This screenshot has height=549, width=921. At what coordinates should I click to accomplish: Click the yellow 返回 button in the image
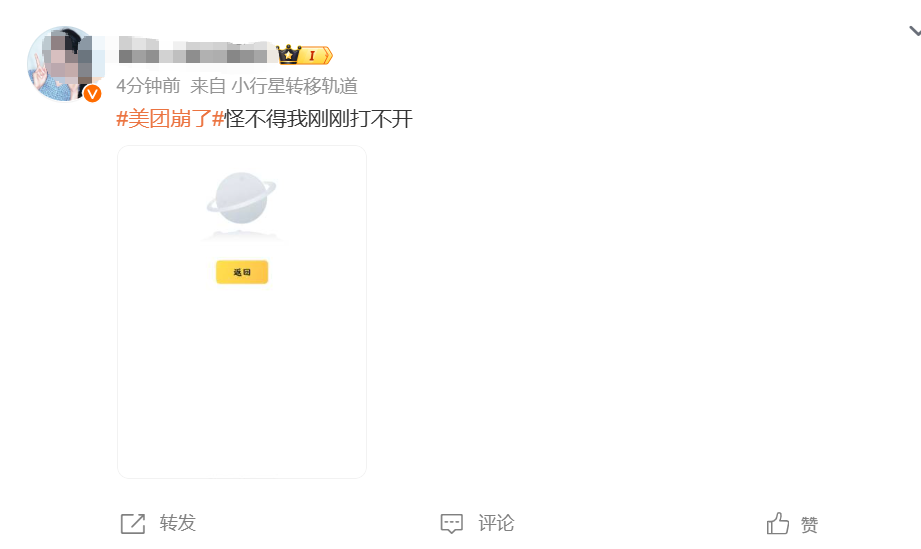pos(242,272)
